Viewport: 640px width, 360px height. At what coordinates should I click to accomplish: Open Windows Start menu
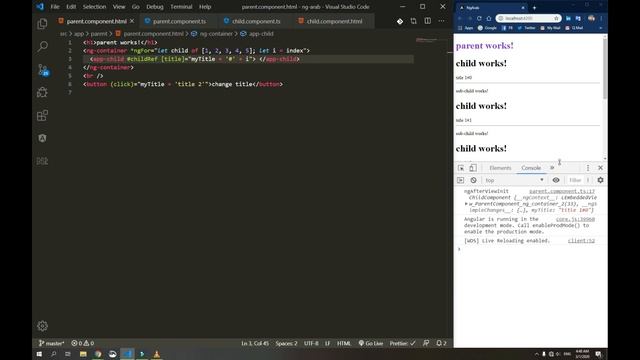click(39, 354)
